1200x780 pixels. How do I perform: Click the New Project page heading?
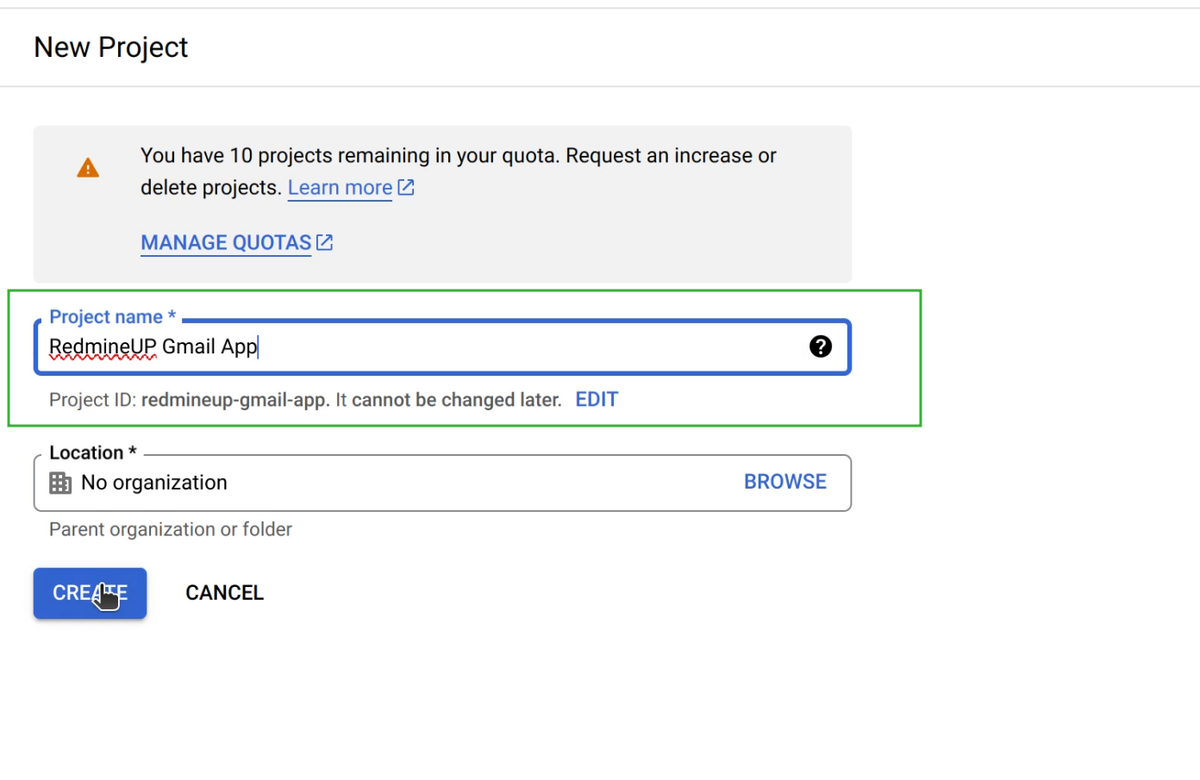point(110,47)
